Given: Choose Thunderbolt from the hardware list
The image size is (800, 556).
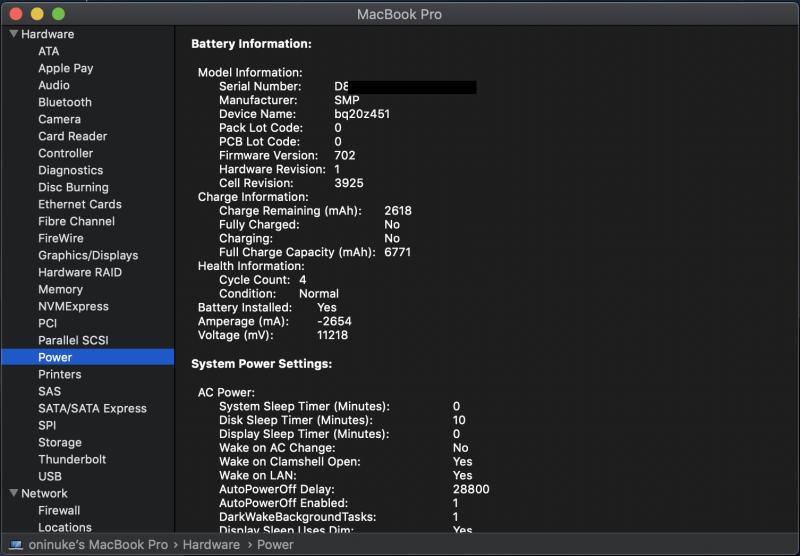Looking at the screenshot, I should pos(72,459).
